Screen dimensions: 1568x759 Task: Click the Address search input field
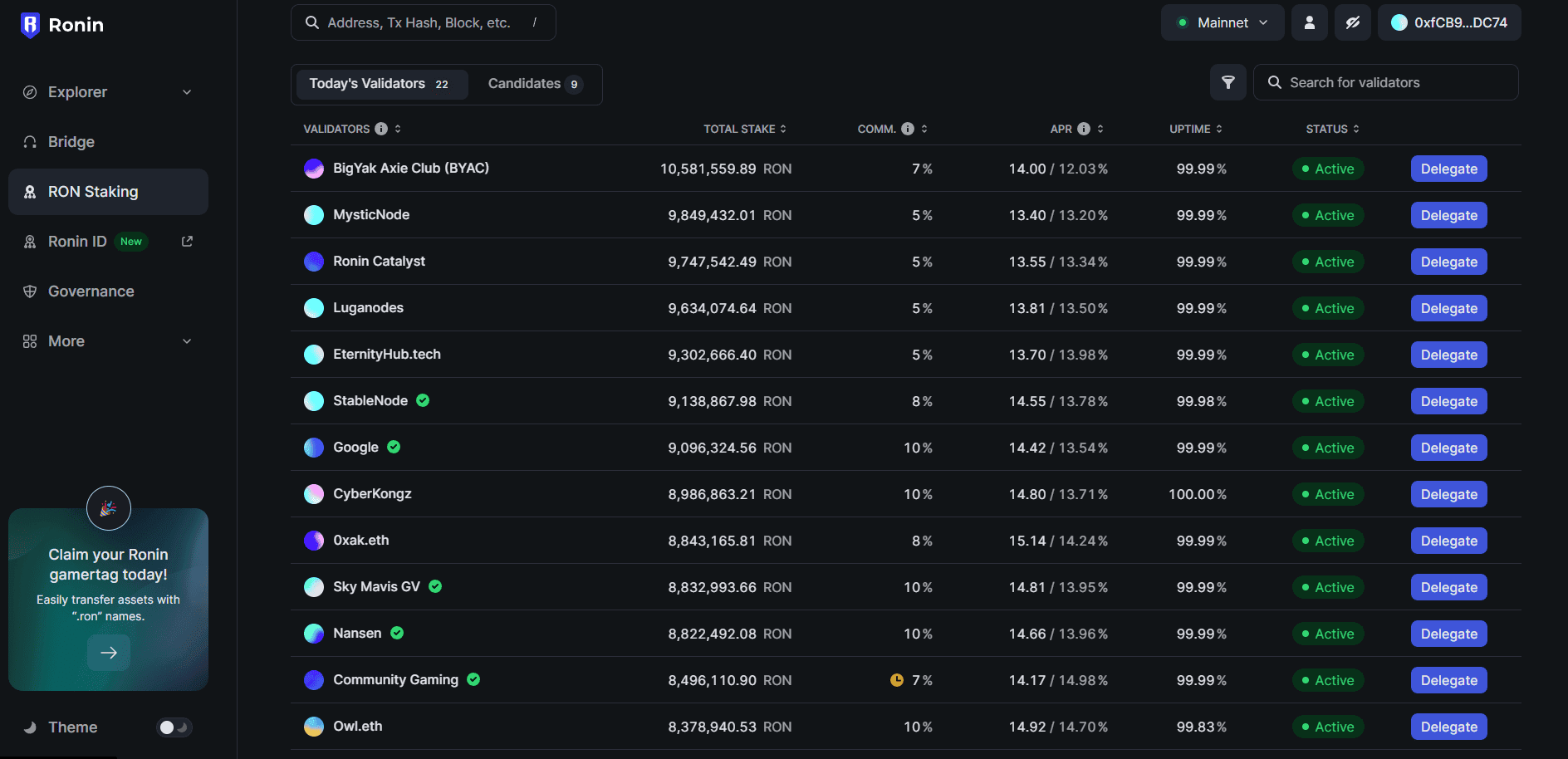point(423,22)
